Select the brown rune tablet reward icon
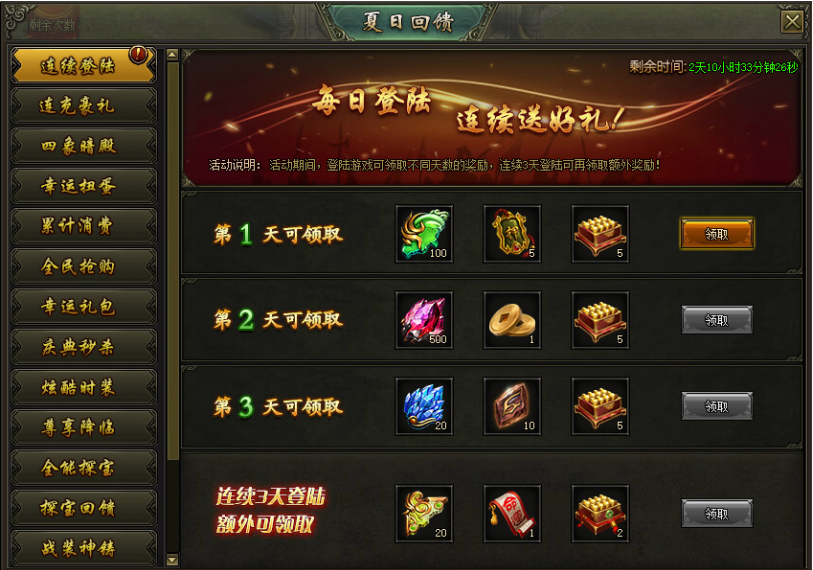 point(512,406)
